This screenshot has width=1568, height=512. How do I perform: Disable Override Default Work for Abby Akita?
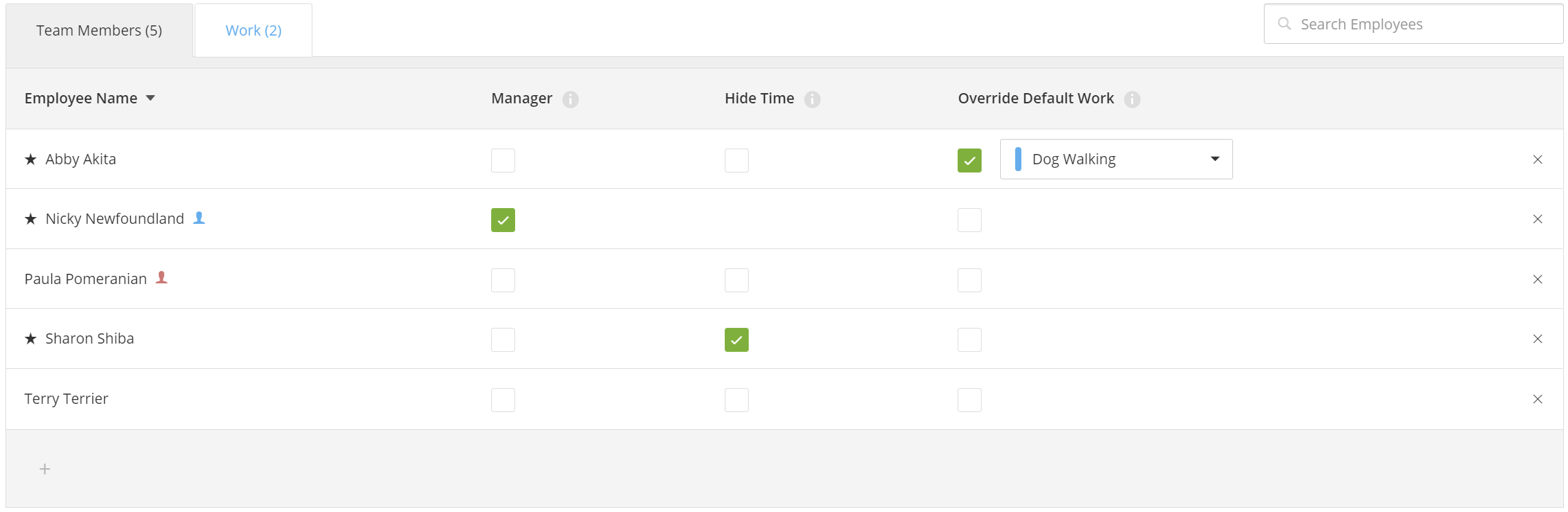point(969,160)
